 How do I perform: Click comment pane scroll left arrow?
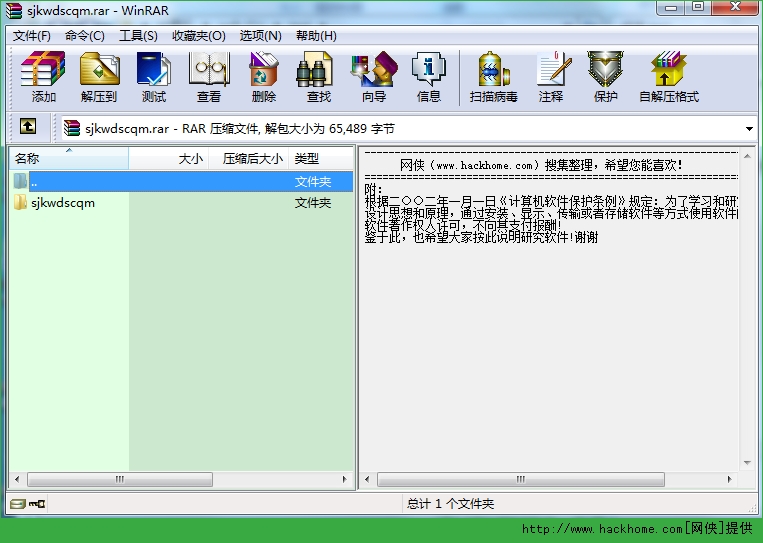[x=367, y=479]
